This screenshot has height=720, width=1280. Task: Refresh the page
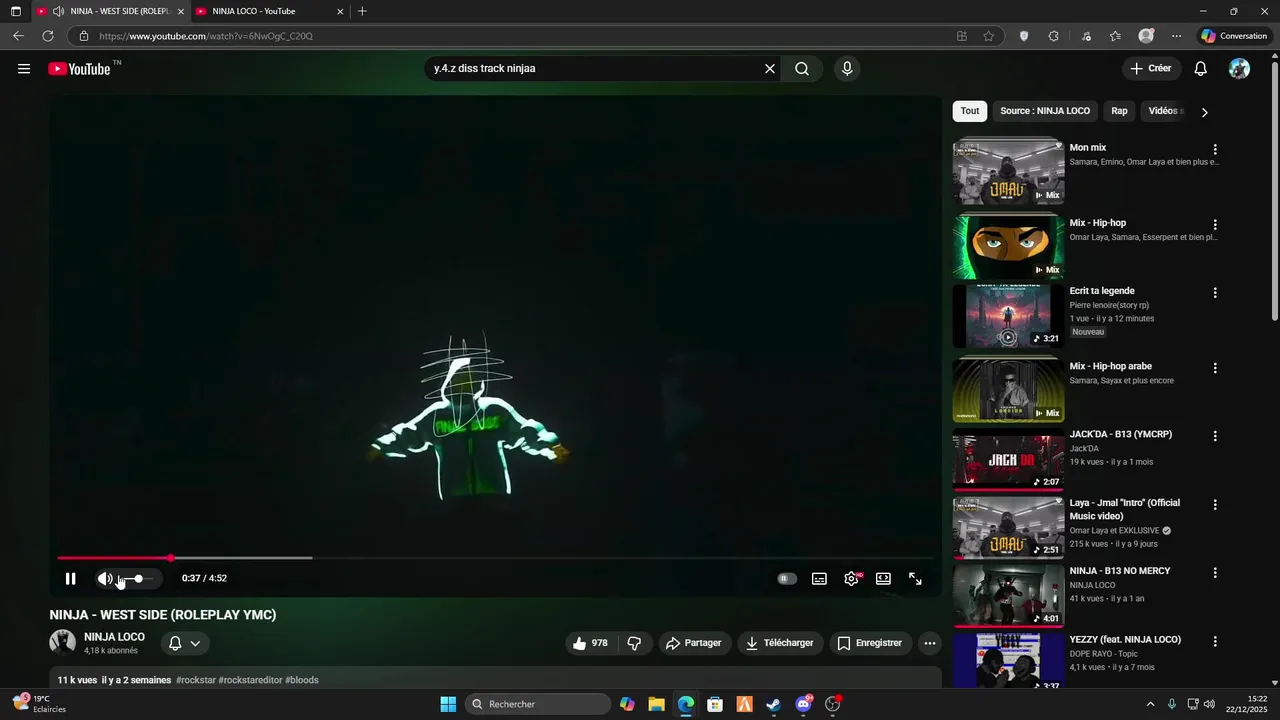point(47,36)
